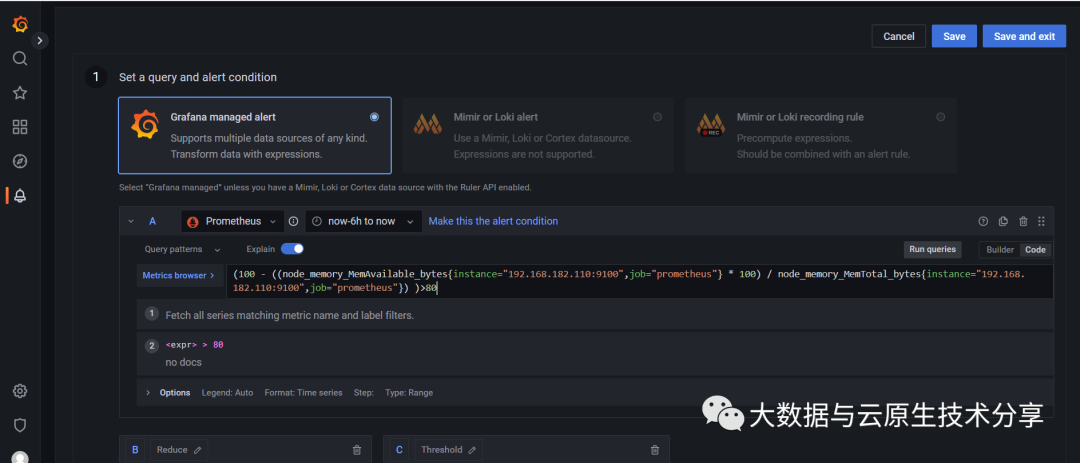Delete query A with trash icon
This screenshot has width=1080, height=463.
point(1023,221)
